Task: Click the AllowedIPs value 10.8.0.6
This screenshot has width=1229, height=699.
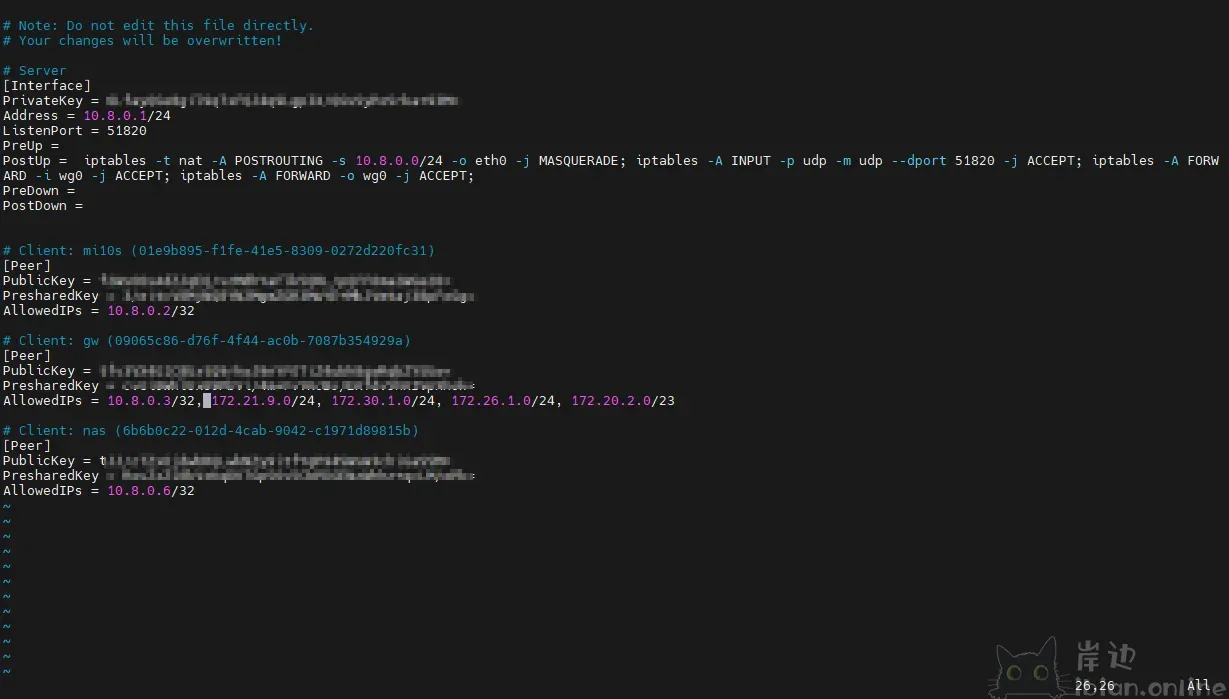Action: tap(139, 490)
